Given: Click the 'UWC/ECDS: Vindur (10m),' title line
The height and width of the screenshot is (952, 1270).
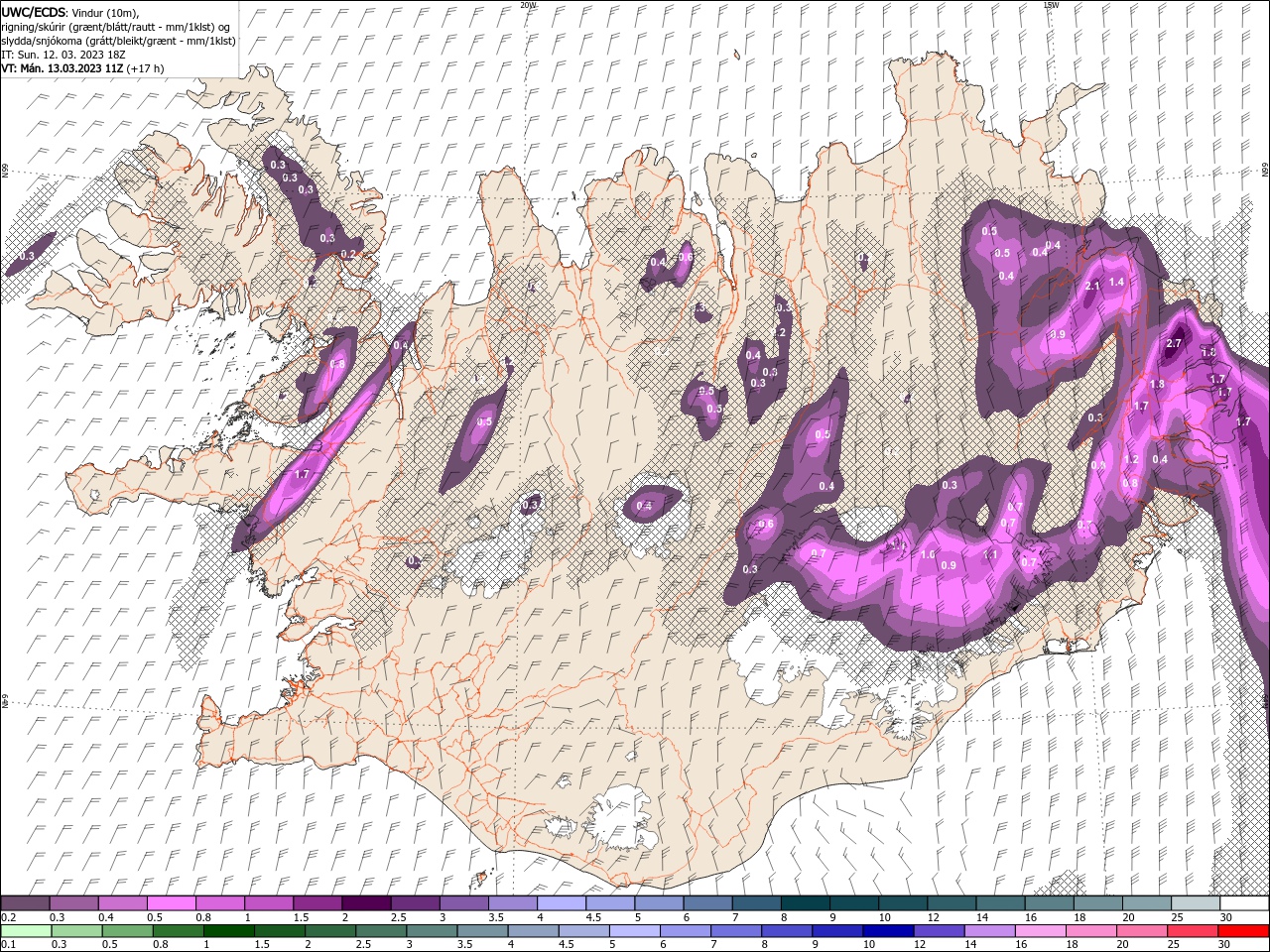Looking at the screenshot, I should click(x=70, y=12).
